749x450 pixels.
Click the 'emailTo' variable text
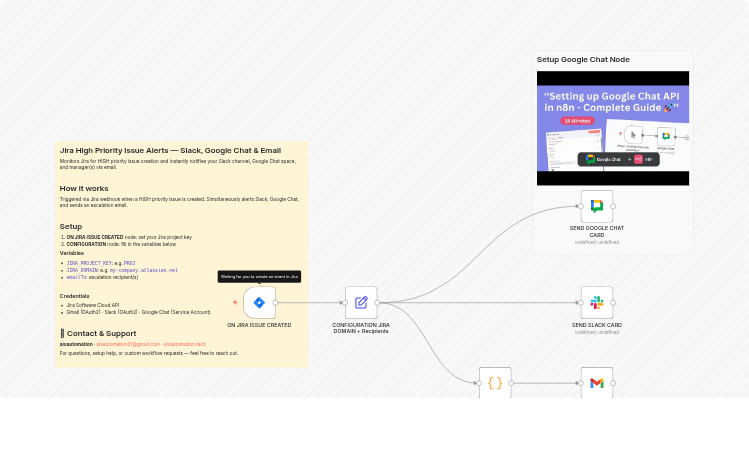coord(76,277)
